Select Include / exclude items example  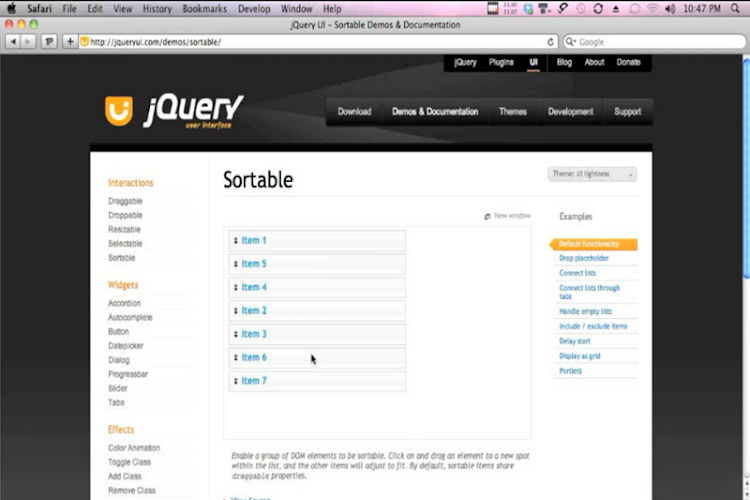[x=593, y=326]
